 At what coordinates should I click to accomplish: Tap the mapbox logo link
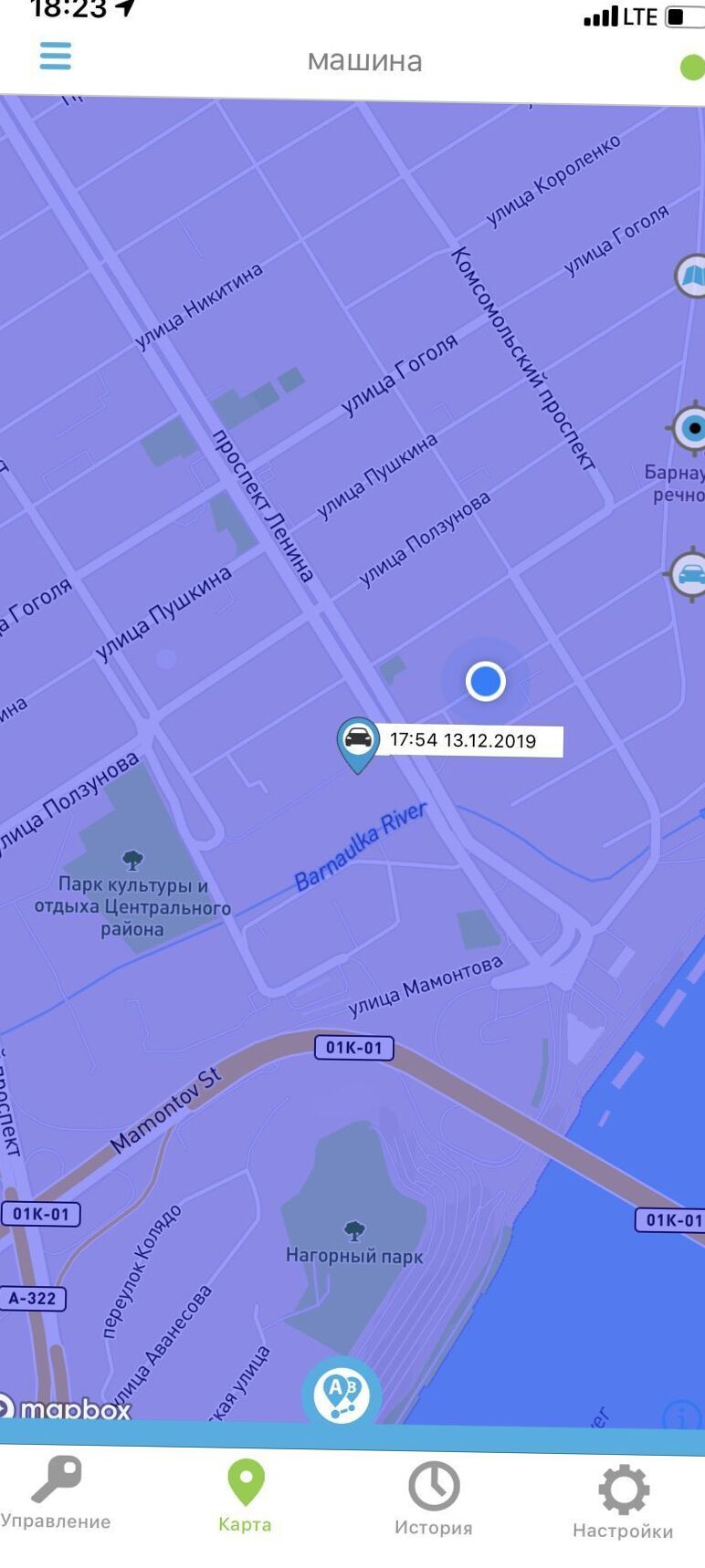[66, 1408]
